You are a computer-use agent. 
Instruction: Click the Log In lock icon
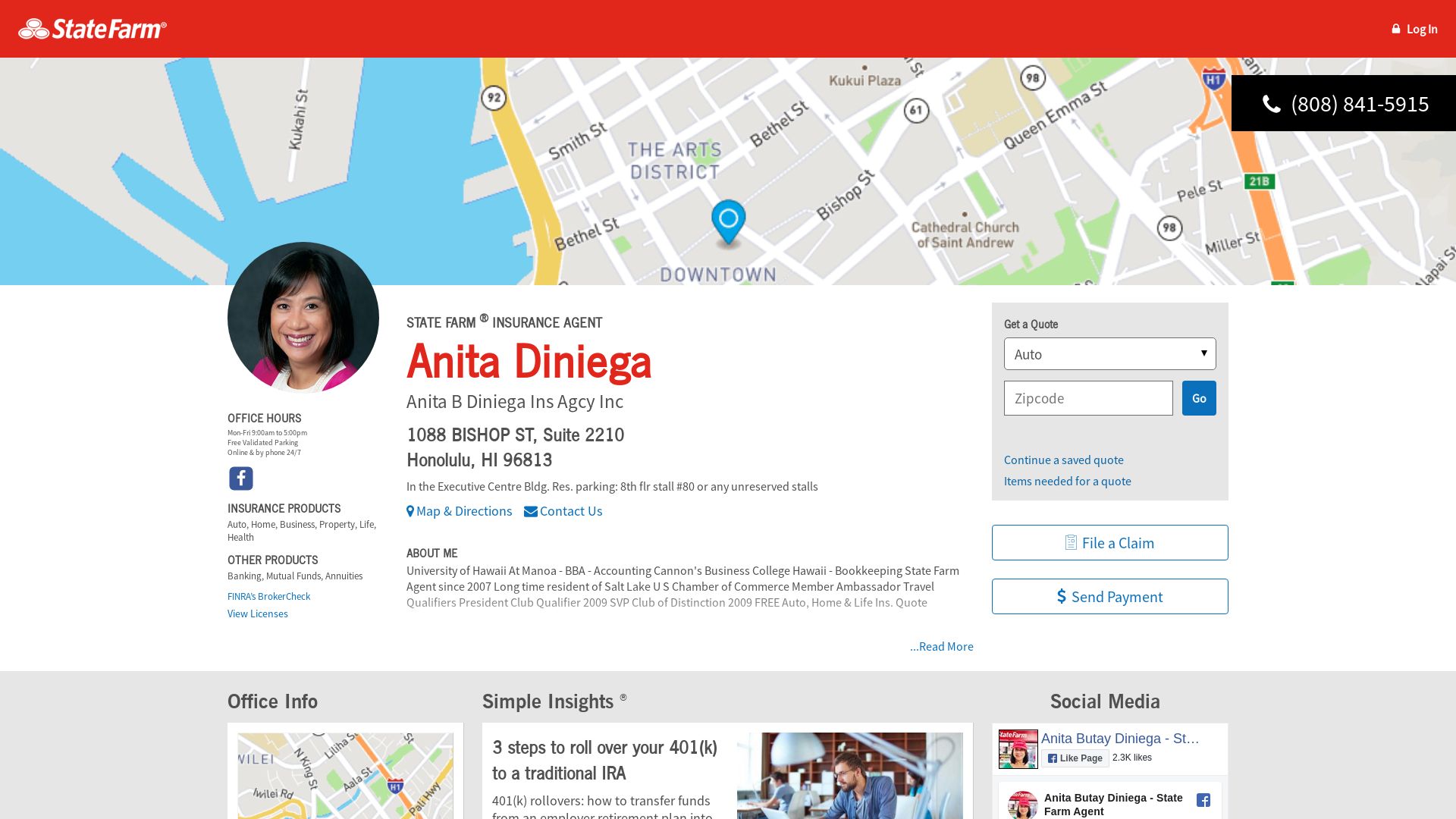click(x=1395, y=29)
